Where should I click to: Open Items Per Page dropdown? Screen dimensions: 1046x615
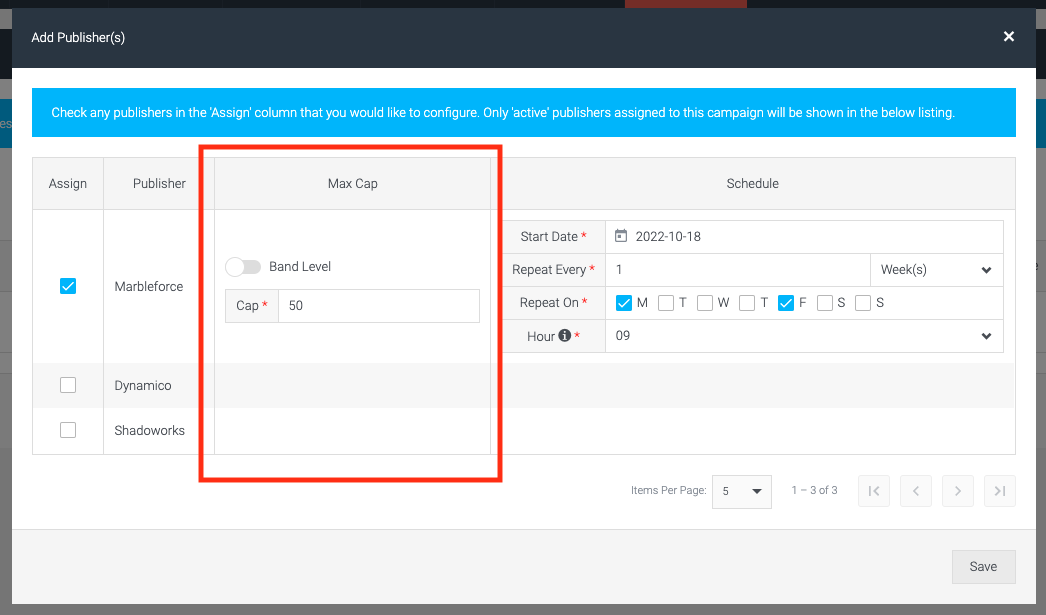pyautogui.click(x=742, y=492)
